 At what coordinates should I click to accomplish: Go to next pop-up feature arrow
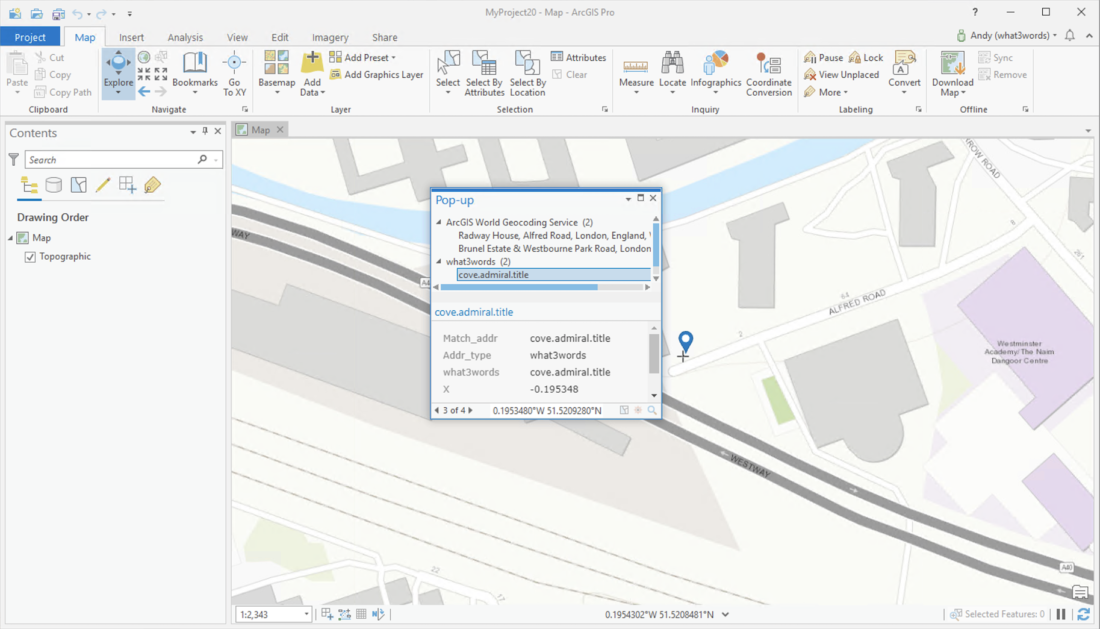471,410
